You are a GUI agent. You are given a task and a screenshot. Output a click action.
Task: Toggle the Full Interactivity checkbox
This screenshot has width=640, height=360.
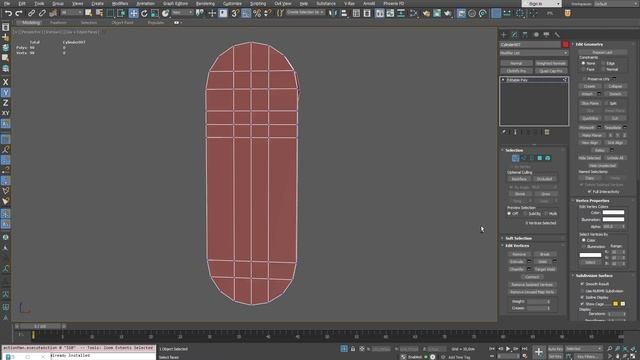coord(589,191)
